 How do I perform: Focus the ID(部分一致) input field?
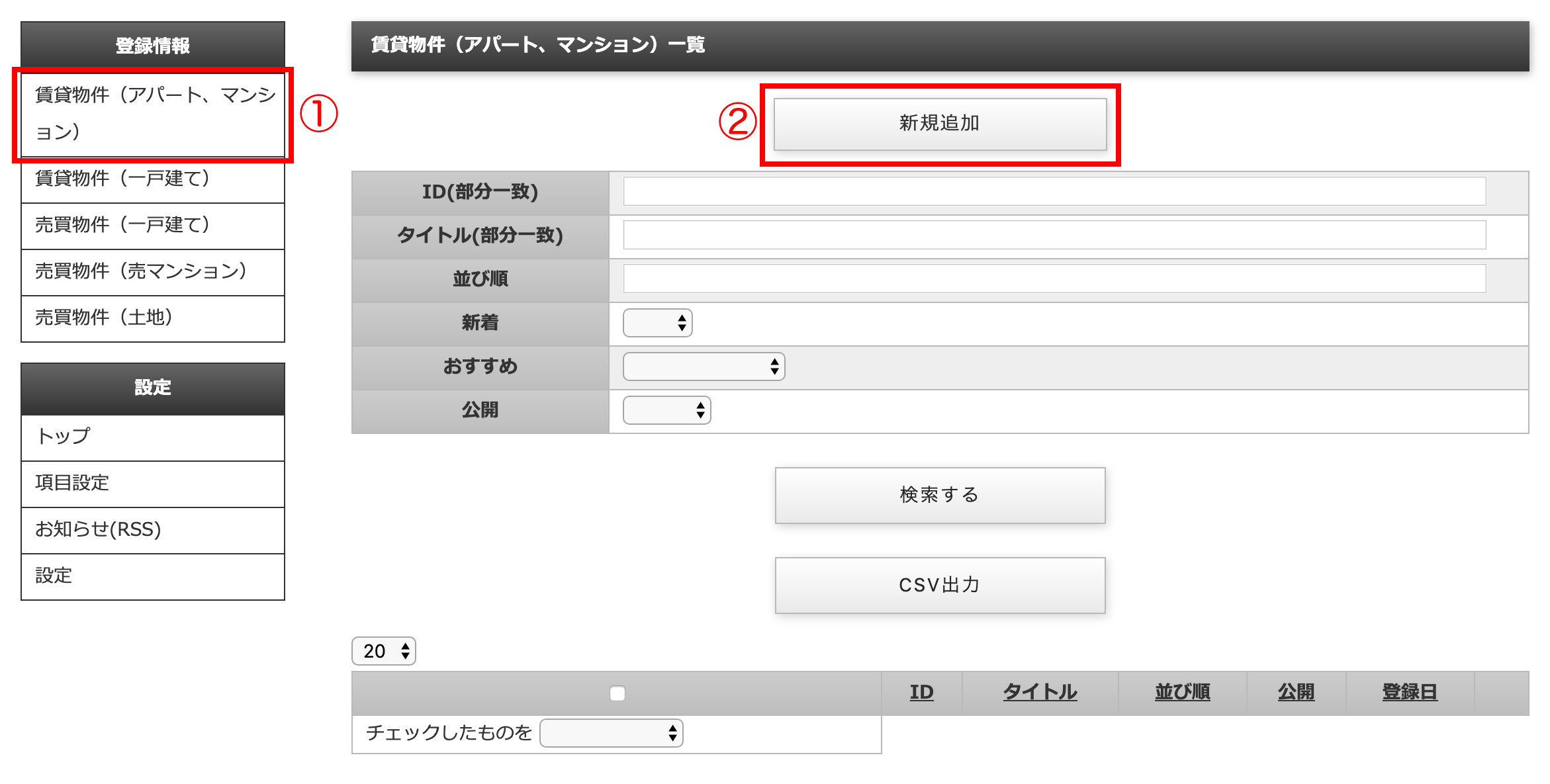[x=1054, y=192]
